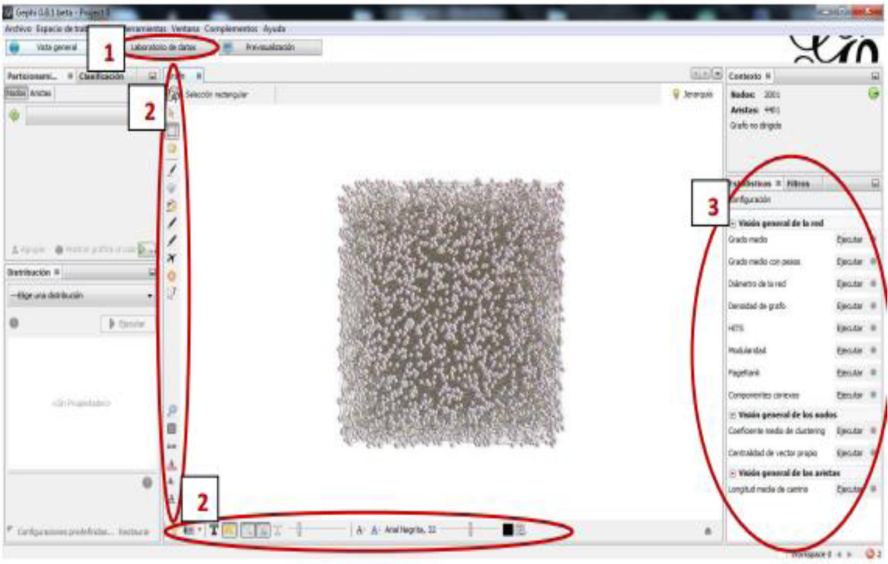The height and width of the screenshot is (564, 888).
Task: Switch to Nodos in partition panel
Action: [x=14, y=92]
